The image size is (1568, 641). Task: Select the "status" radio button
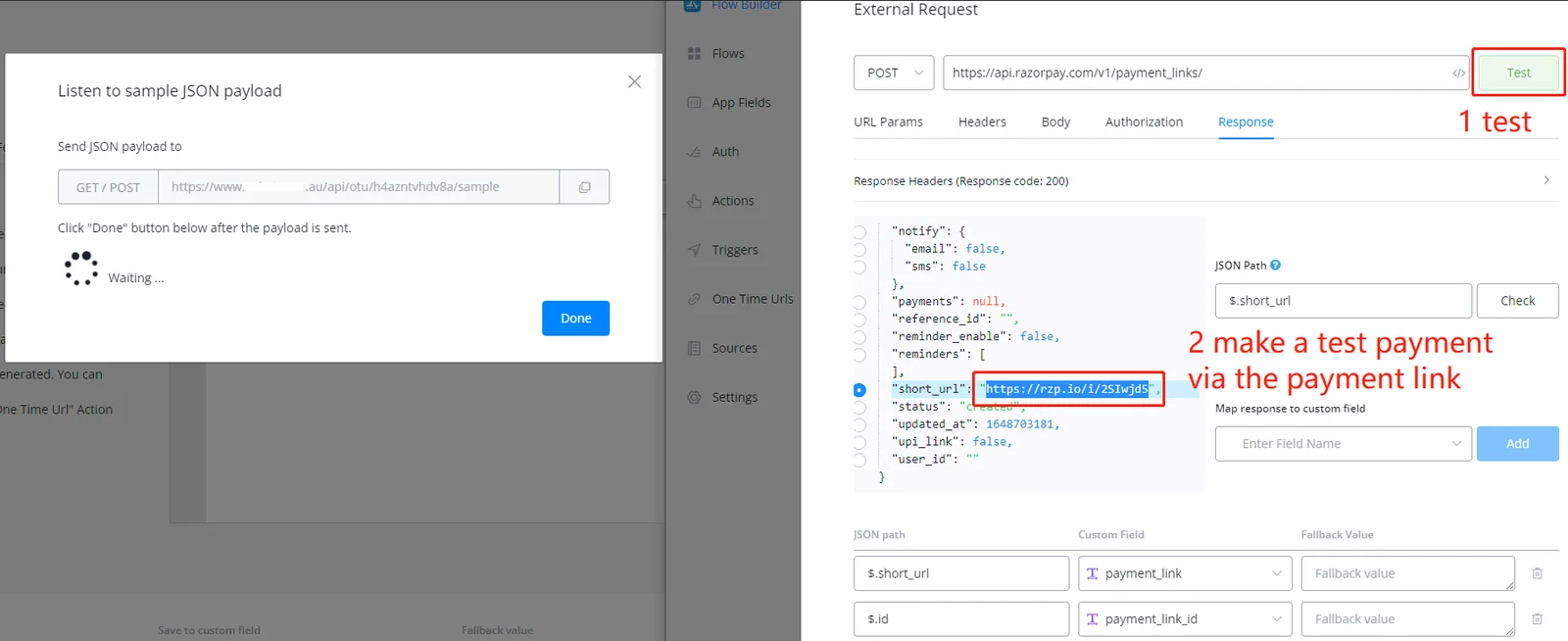[859, 408]
